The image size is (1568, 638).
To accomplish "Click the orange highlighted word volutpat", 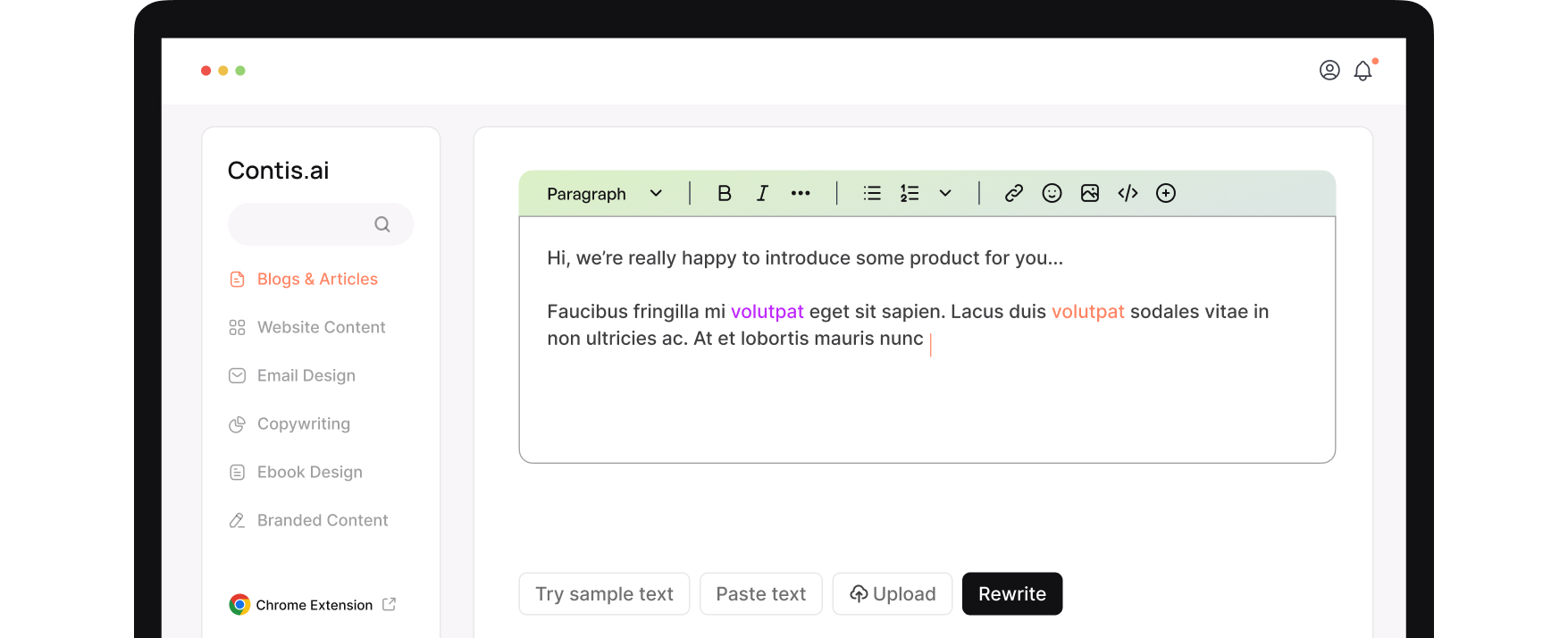I will pyautogui.click(x=1088, y=312).
